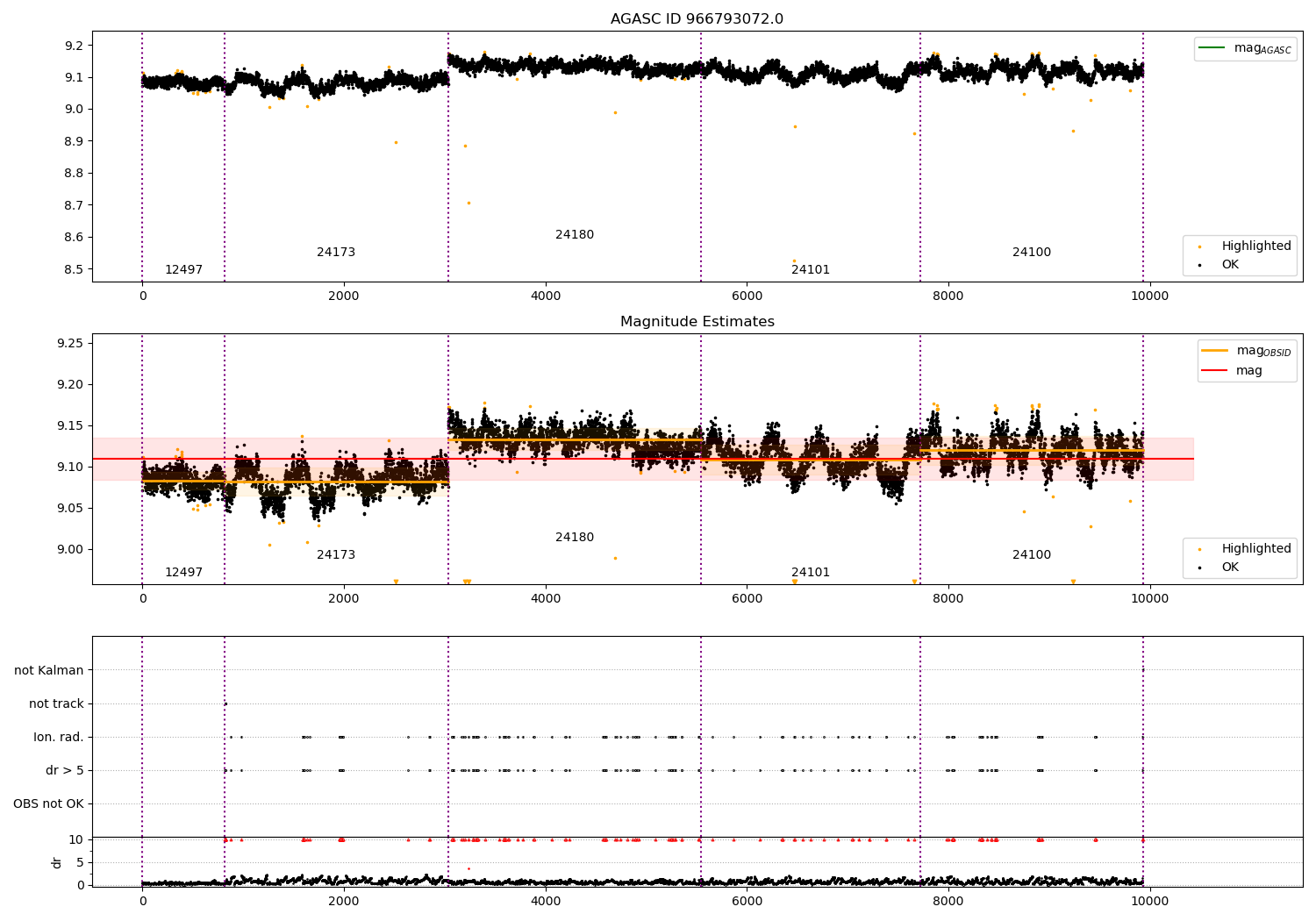This screenshot has width=1316, height=921.
Task: Click the 'Magnitude Estimates' subplot title
Action: coord(697,322)
